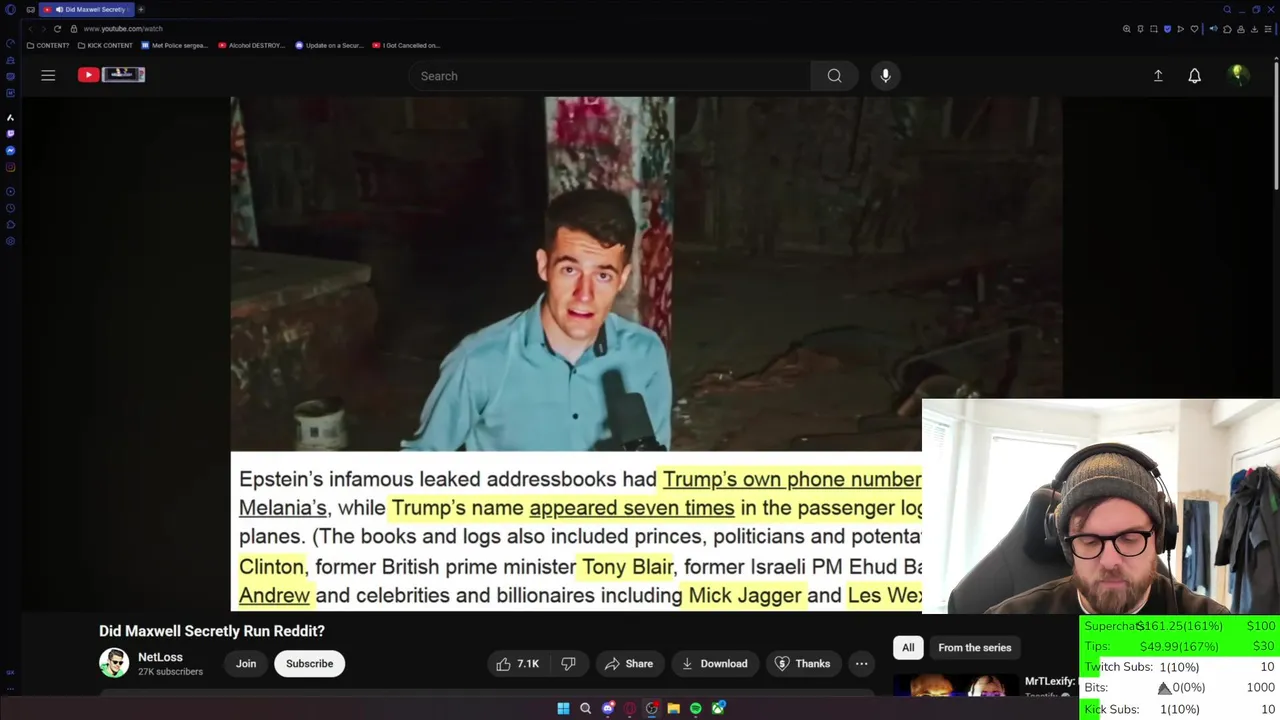
Task: Click the browser address bar URL
Action: coord(123,29)
